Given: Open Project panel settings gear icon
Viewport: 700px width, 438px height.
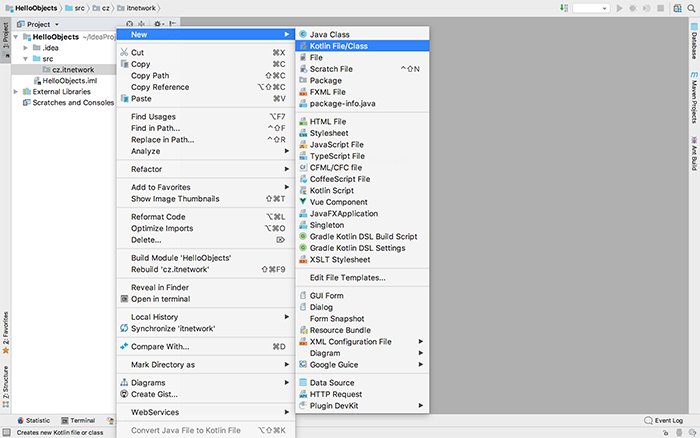Looking at the screenshot, I should coord(158,23).
